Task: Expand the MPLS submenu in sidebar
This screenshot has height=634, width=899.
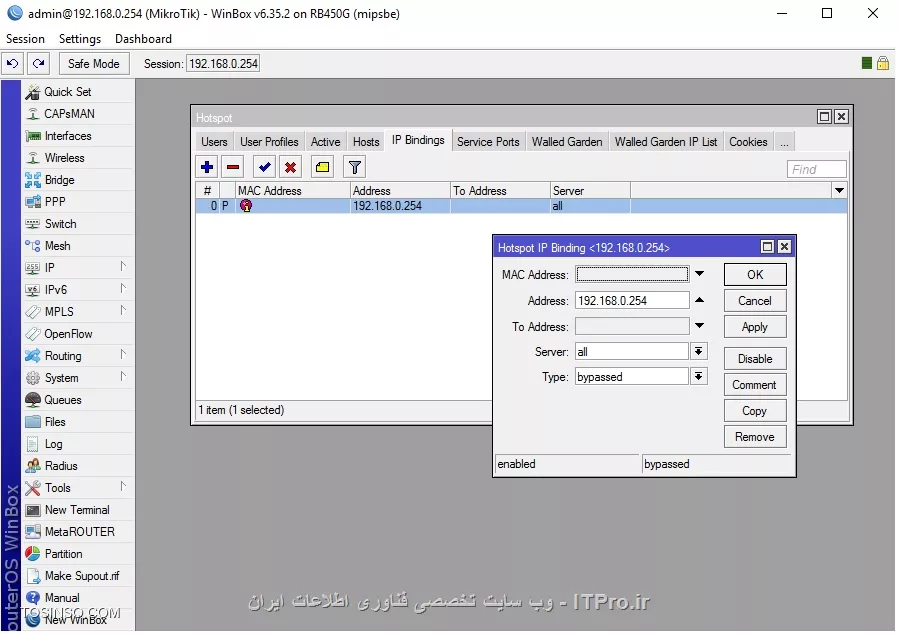Action: pos(123,311)
